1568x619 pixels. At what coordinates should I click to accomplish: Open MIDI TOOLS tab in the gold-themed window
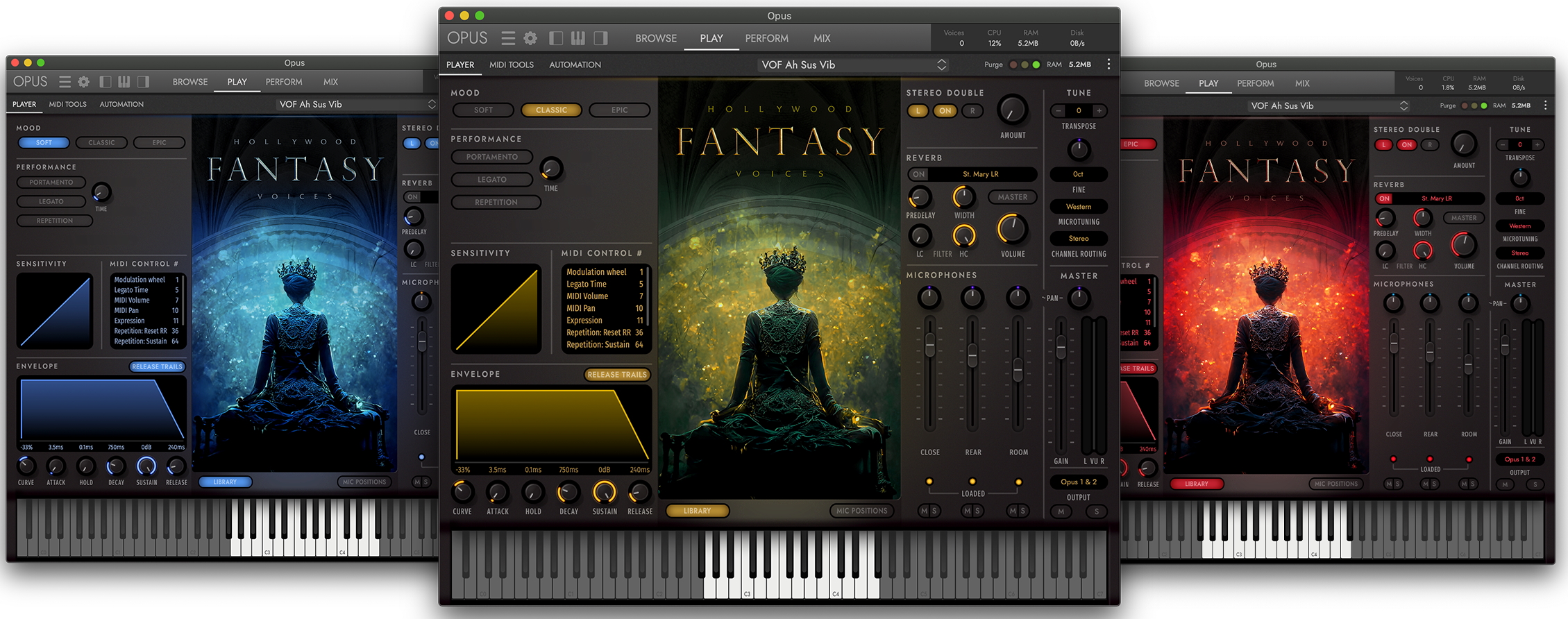(x=511, y=65)
